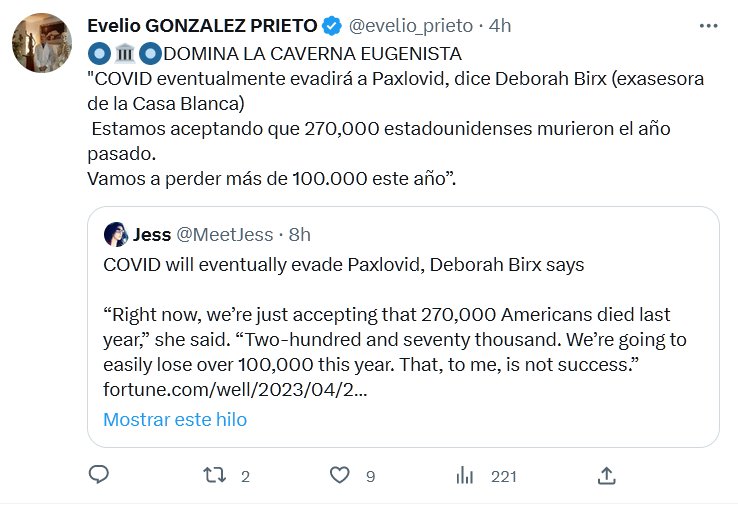Open Jess's small profile avatar
738x510 pixels.
[115, 235]
